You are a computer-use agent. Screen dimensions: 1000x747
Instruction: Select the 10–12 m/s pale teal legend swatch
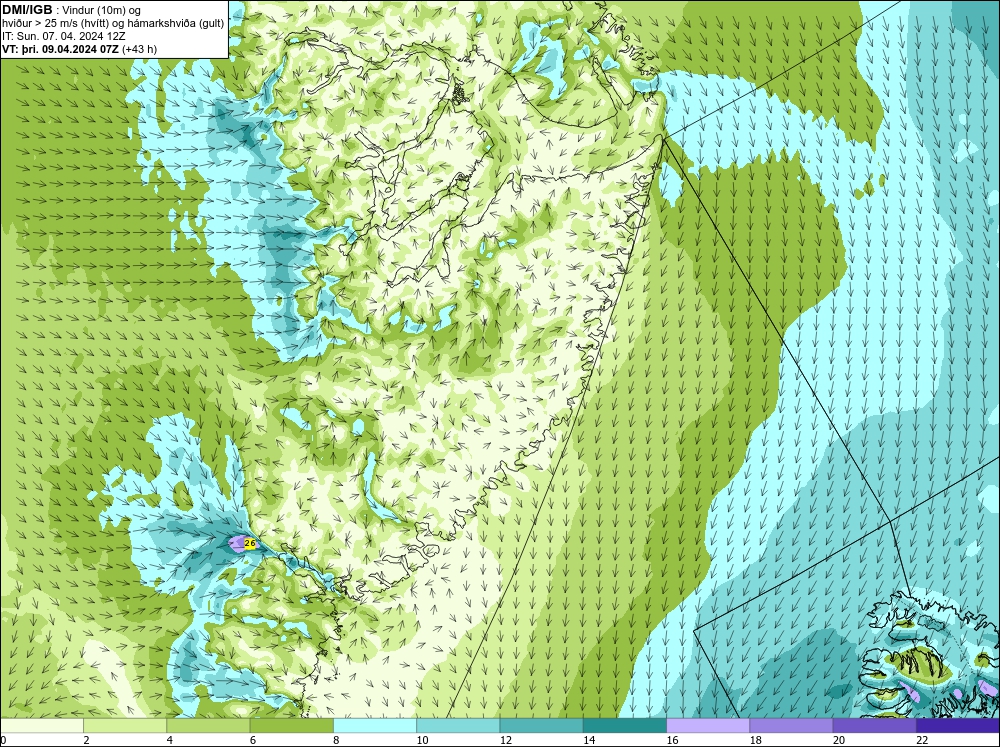[458, 725]
